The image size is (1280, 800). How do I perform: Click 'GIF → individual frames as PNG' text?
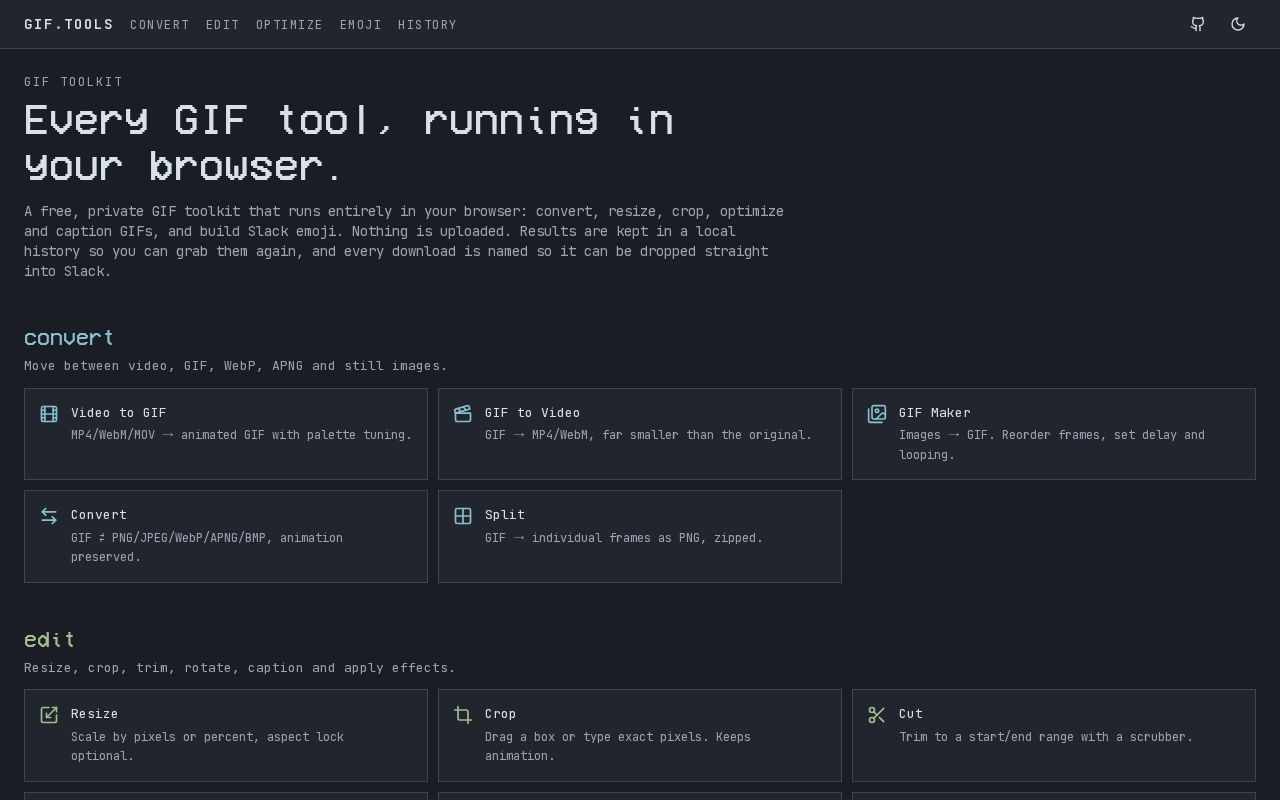click(624, 538)
